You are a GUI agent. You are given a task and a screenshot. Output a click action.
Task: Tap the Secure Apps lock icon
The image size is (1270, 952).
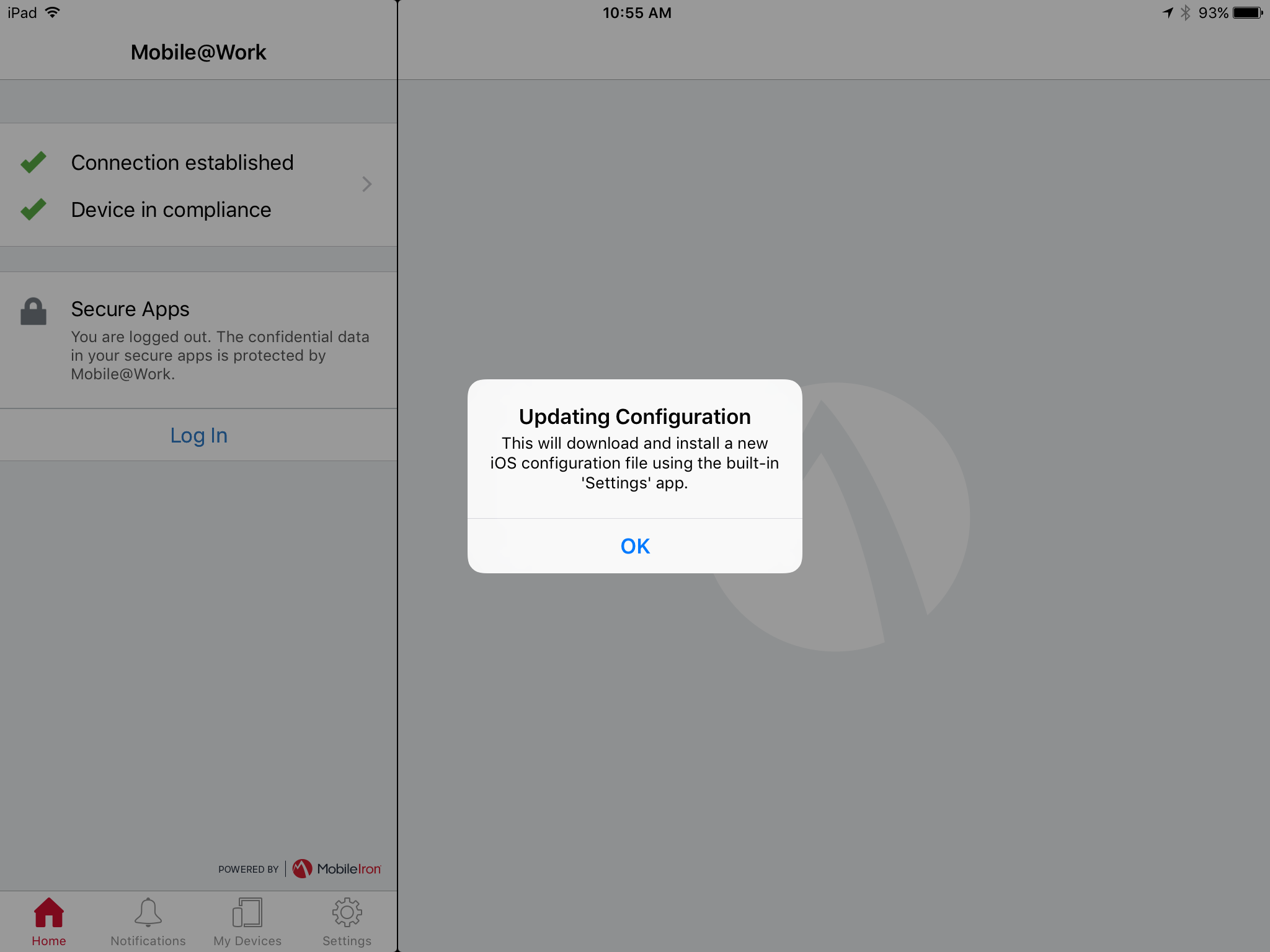pyautogui.click(x=33, y=311)
